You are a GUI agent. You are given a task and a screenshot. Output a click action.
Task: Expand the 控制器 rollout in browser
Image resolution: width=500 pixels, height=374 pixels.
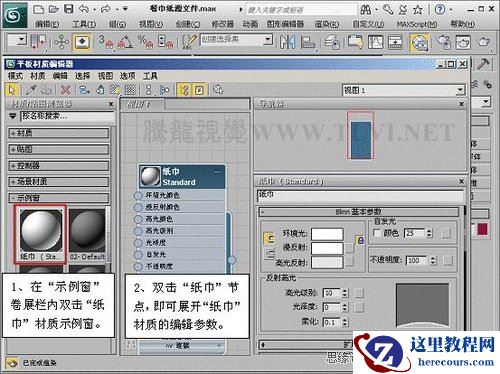59,165
